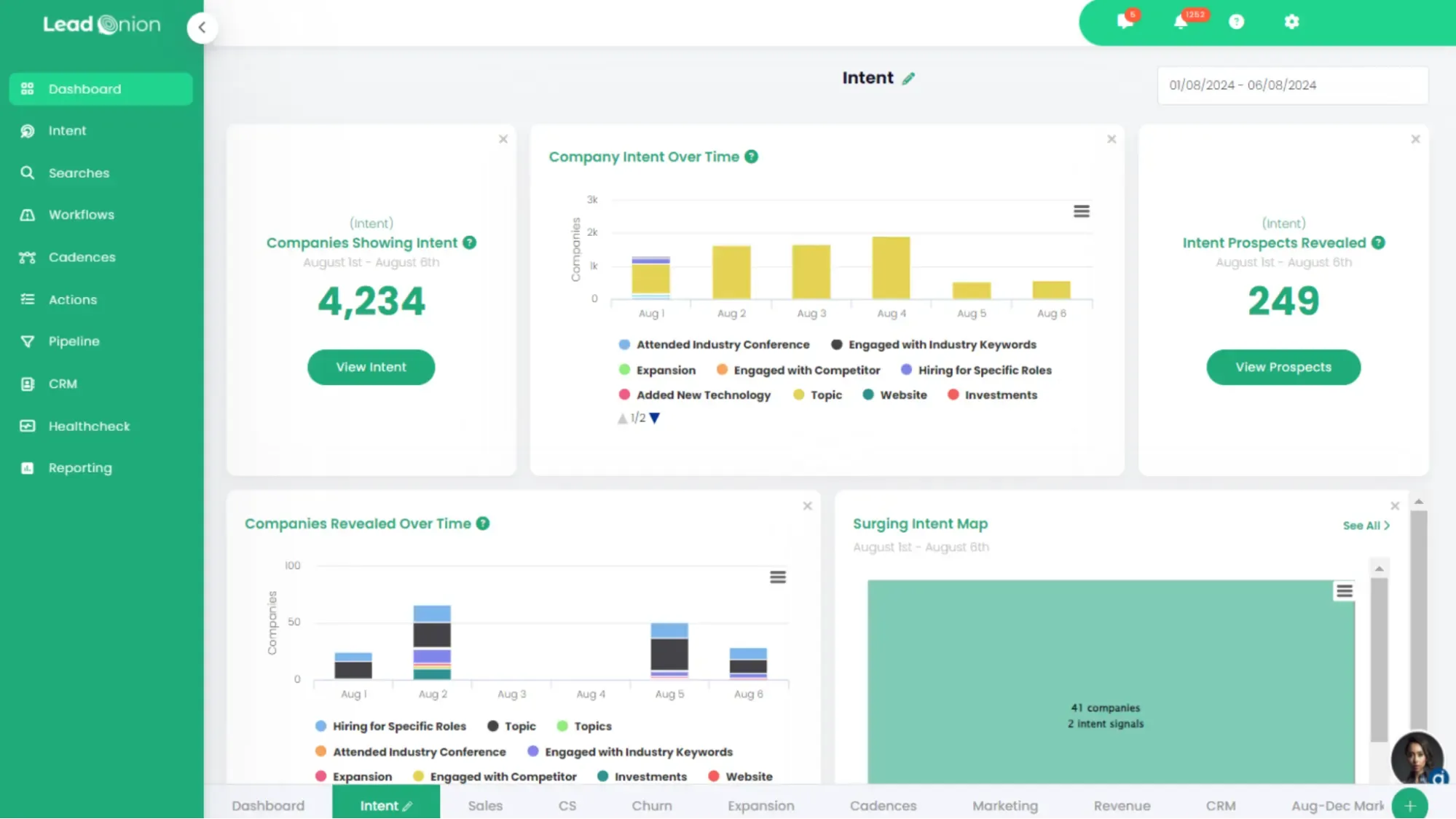Screen dimensions: 1456x819
Task: Open Companies Revealed Over Time export menu
Action: click(777, 577)
